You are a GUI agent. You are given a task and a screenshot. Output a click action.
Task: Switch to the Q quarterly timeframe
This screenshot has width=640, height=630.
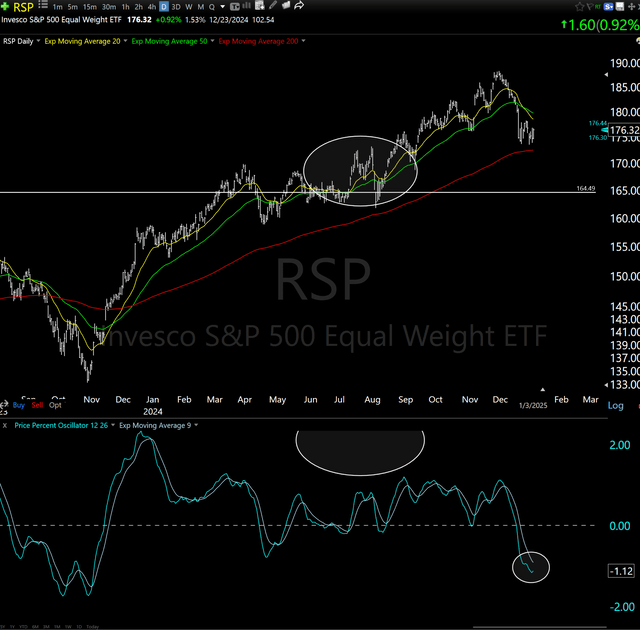(x=212, y=7)
